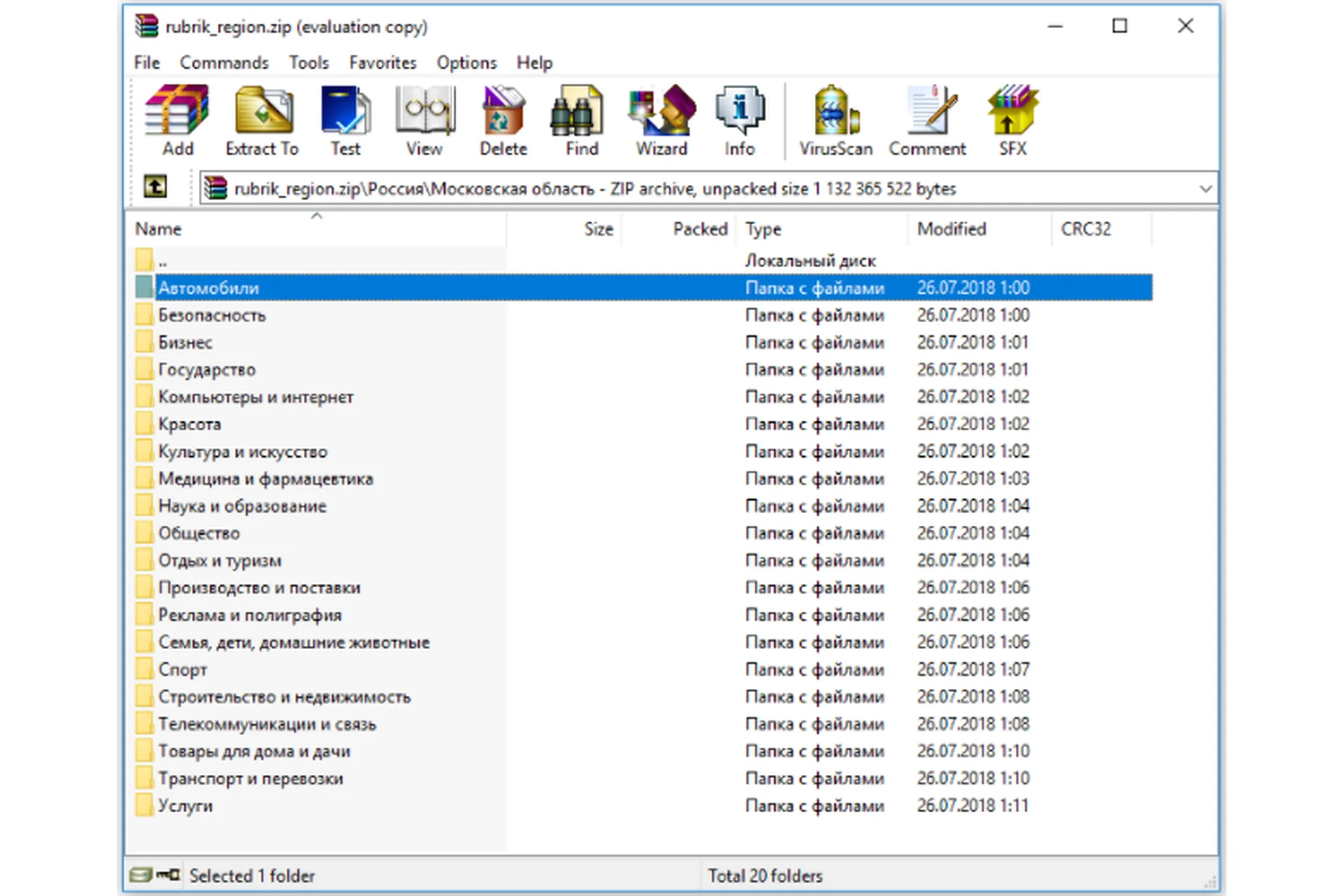
Task: Open the Find binoculars tool
Action: [582, 120]
